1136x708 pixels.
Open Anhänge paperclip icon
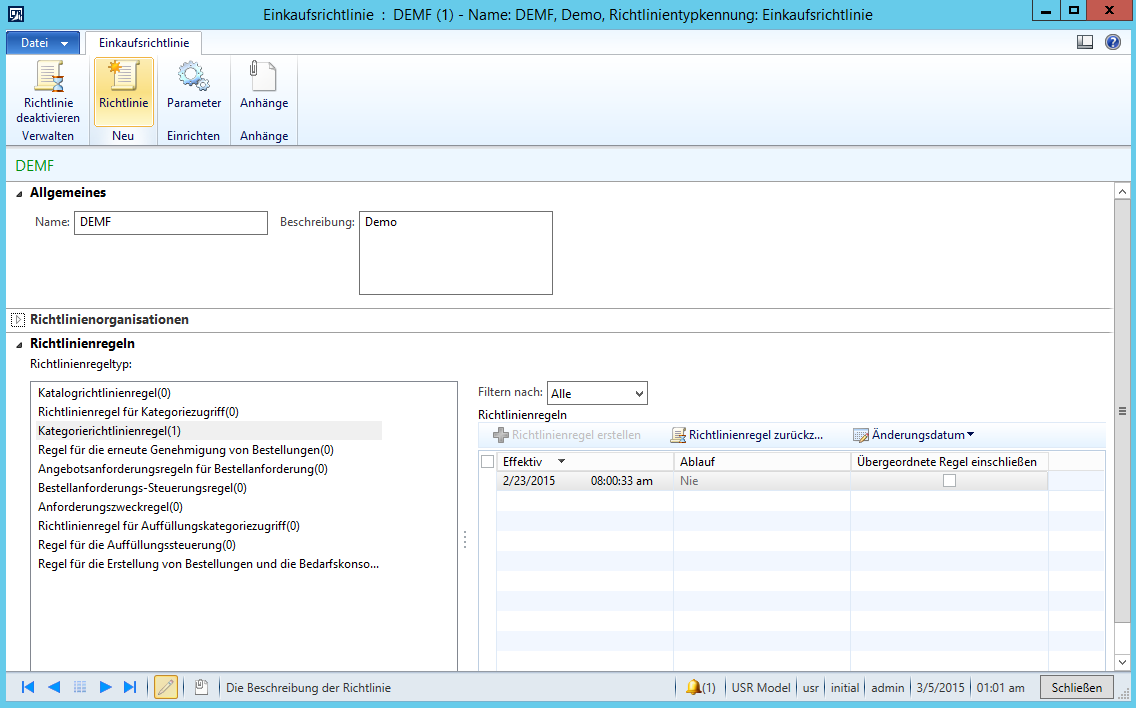263,77
